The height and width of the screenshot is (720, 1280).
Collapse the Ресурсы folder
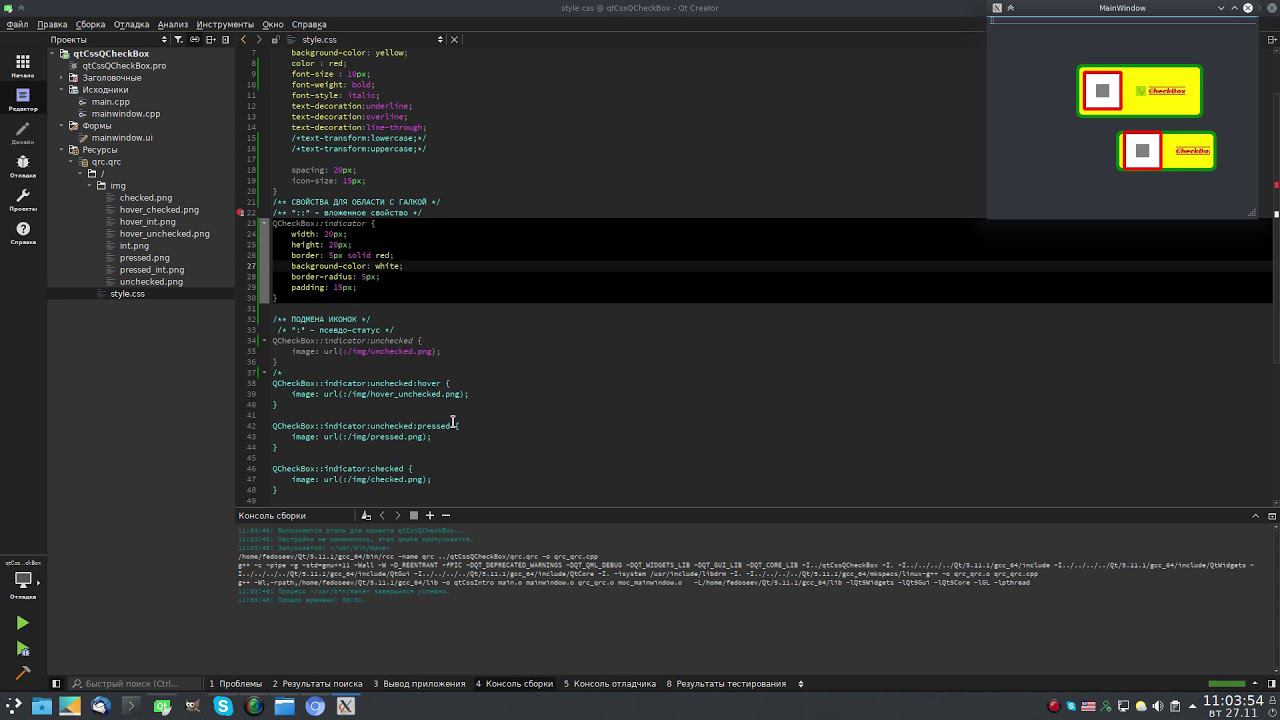(61, 150)
